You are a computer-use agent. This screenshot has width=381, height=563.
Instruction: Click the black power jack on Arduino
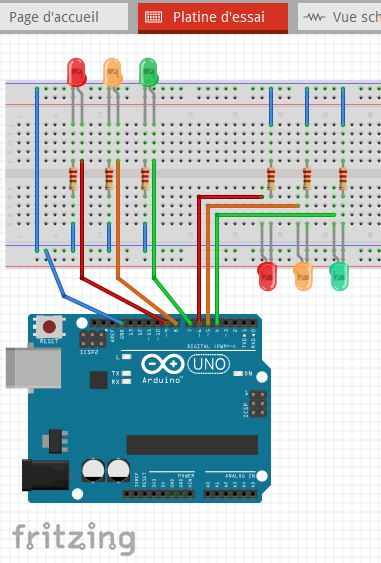45,475
